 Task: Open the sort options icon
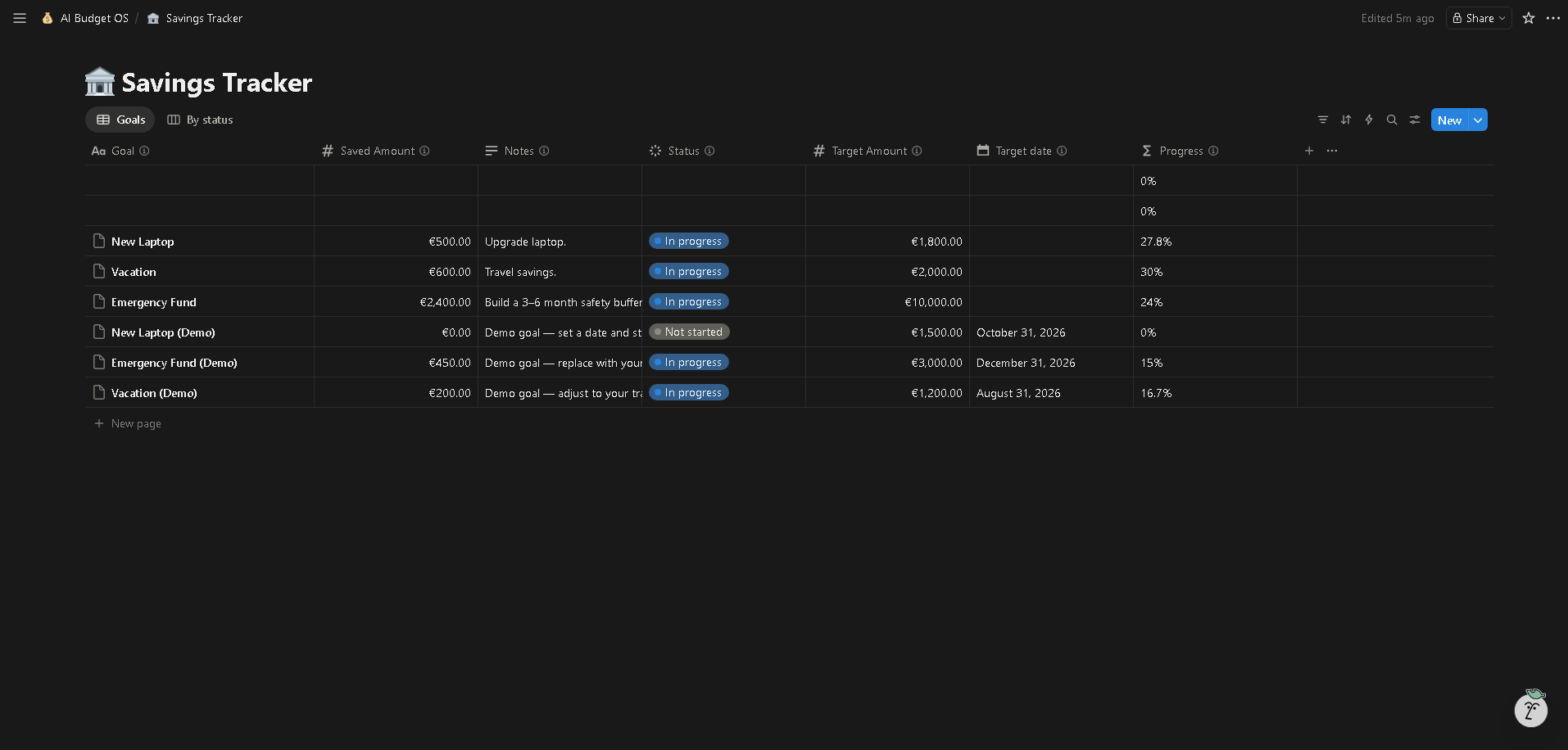pos(1345,120)
